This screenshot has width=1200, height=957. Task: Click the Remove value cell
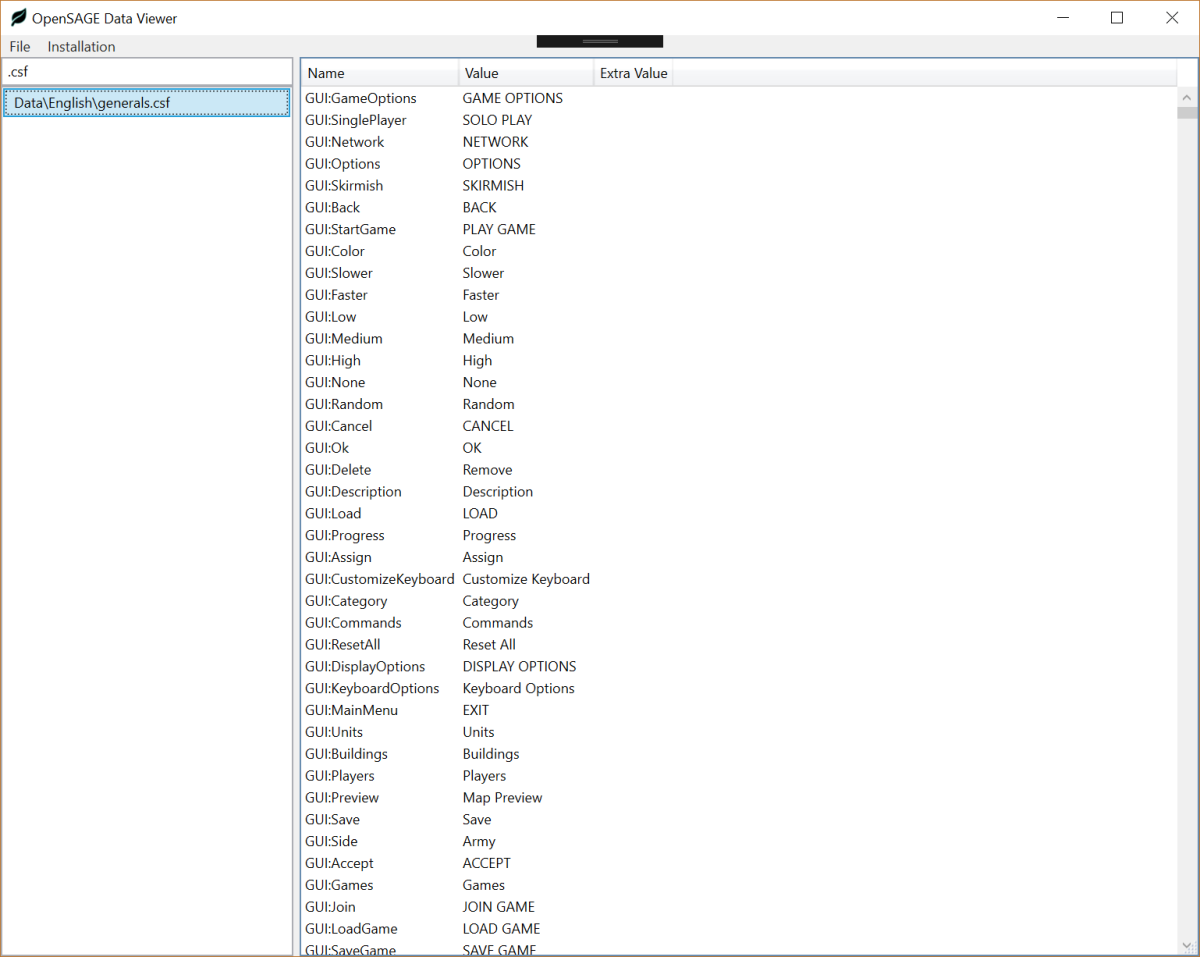click(487, 470)
